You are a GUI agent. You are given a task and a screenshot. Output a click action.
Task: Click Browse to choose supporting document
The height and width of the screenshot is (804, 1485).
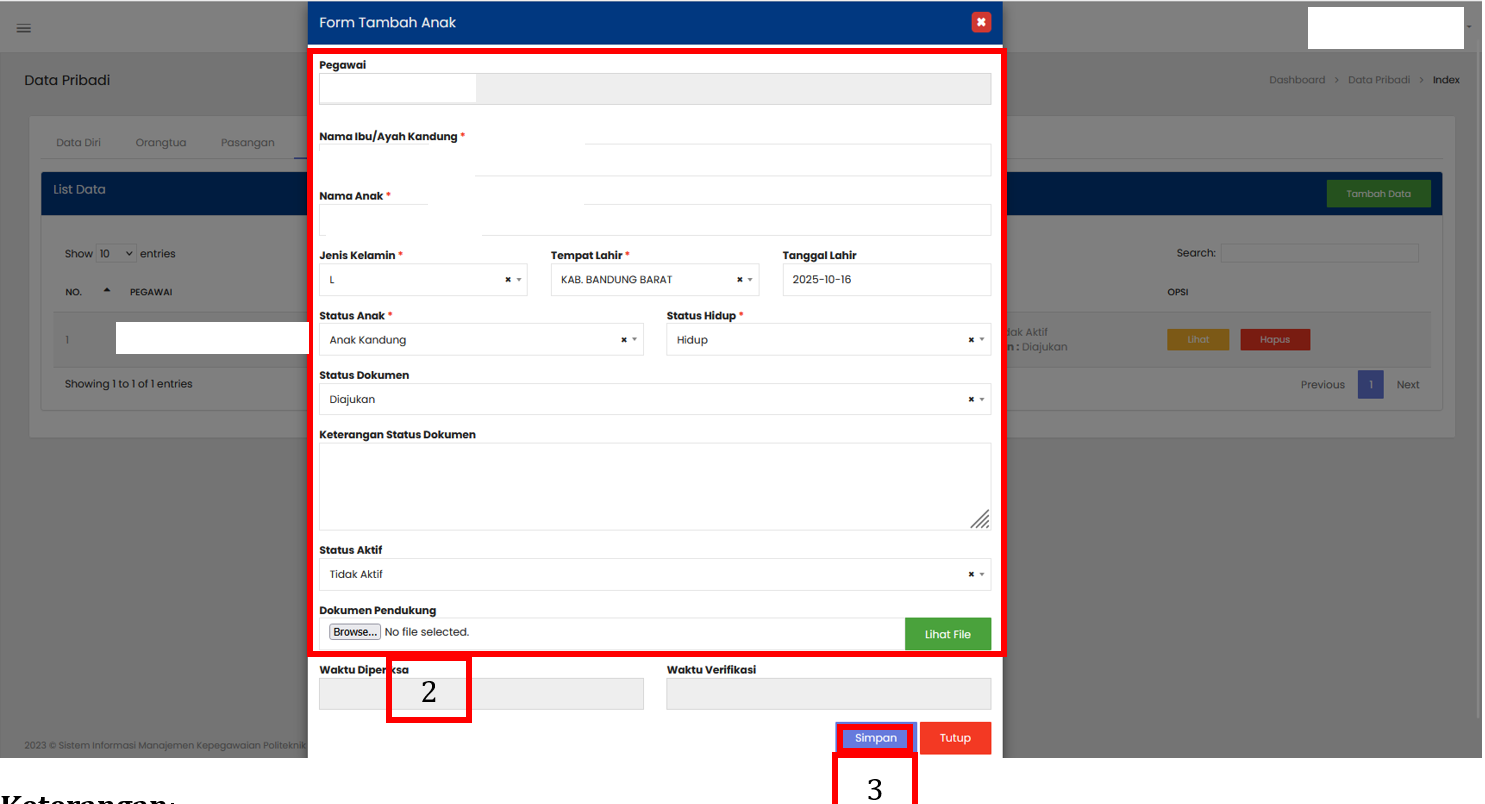pyautogui.click(x=355, y=632)
